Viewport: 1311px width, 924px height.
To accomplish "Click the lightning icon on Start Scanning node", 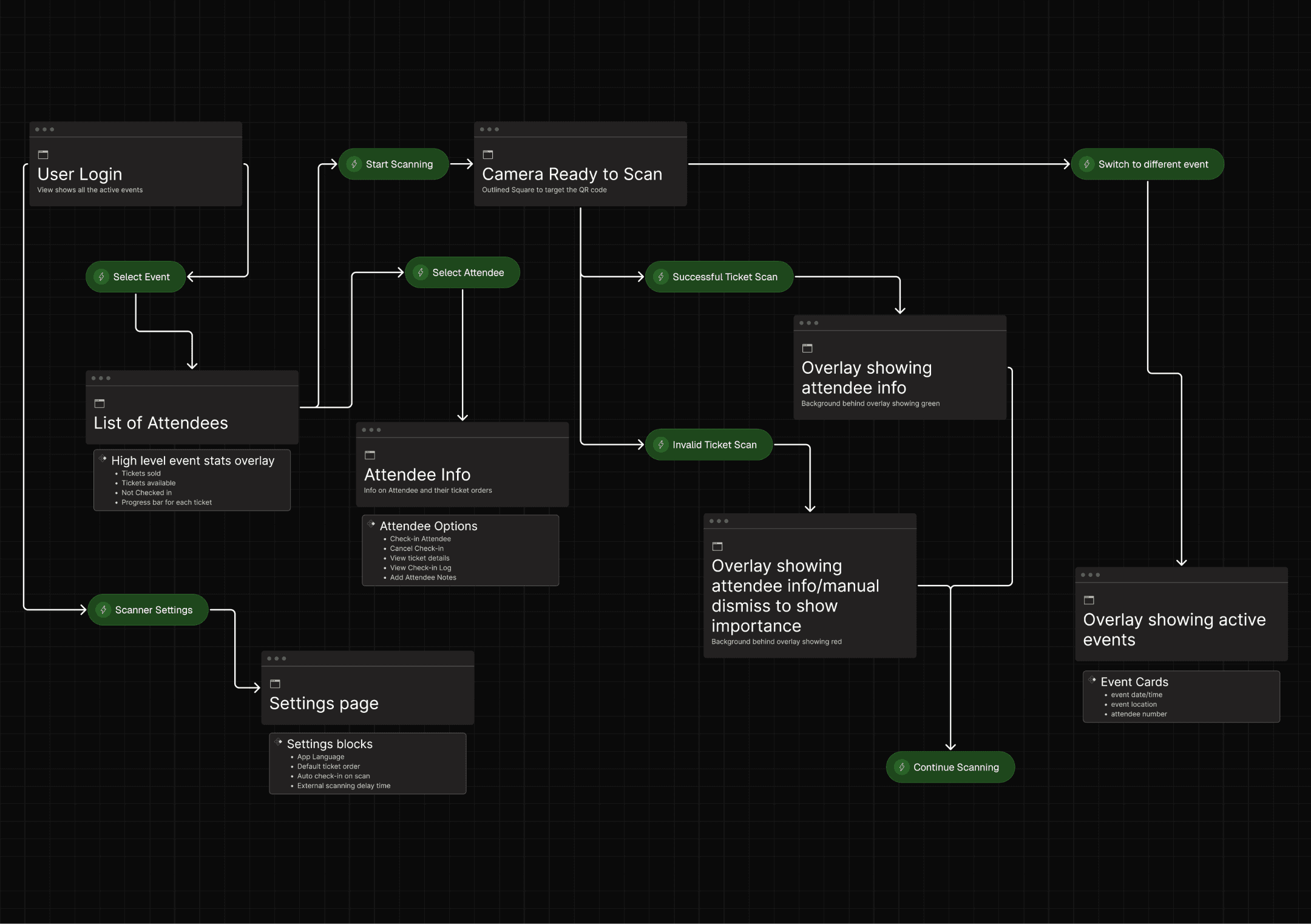I will [354, 164].
